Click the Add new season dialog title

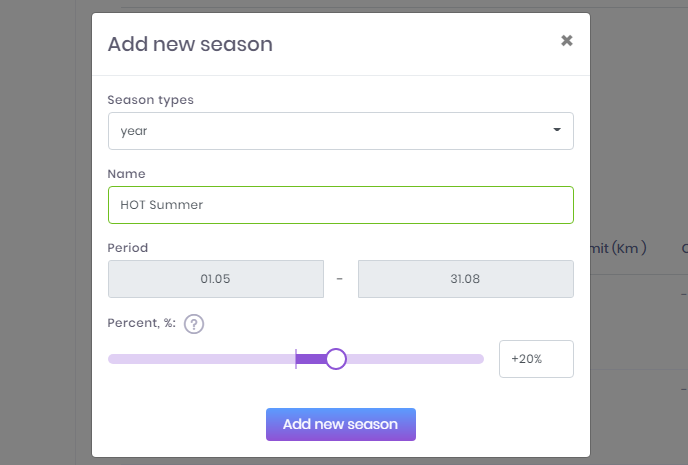click(x=190, y=44)
